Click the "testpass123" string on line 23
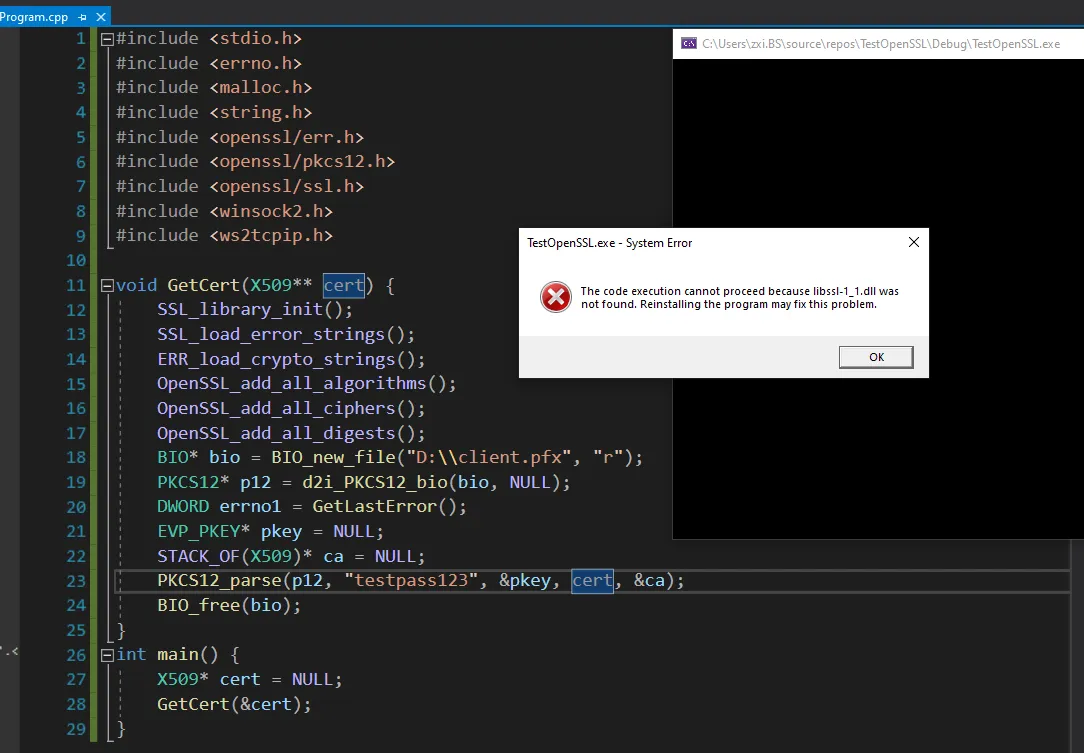 point(411,580)
